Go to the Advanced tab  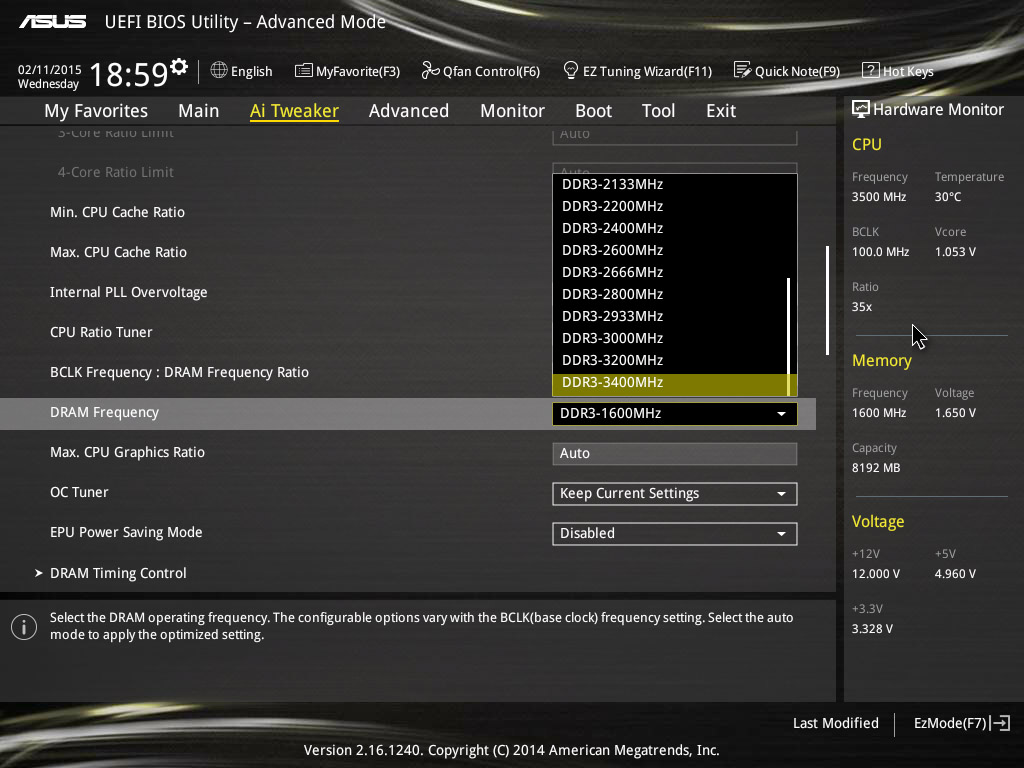(x=409, y=110)
